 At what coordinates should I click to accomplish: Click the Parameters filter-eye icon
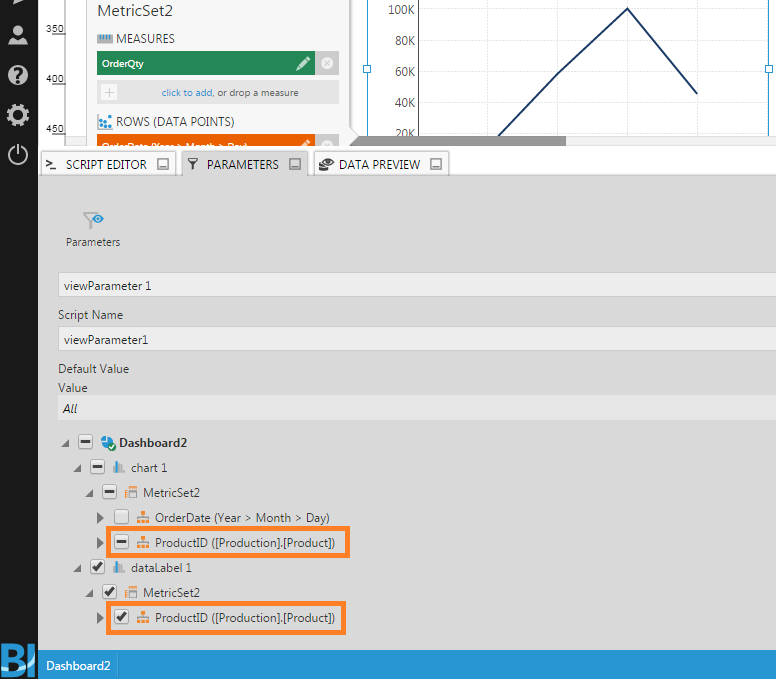tap(93, 220)
